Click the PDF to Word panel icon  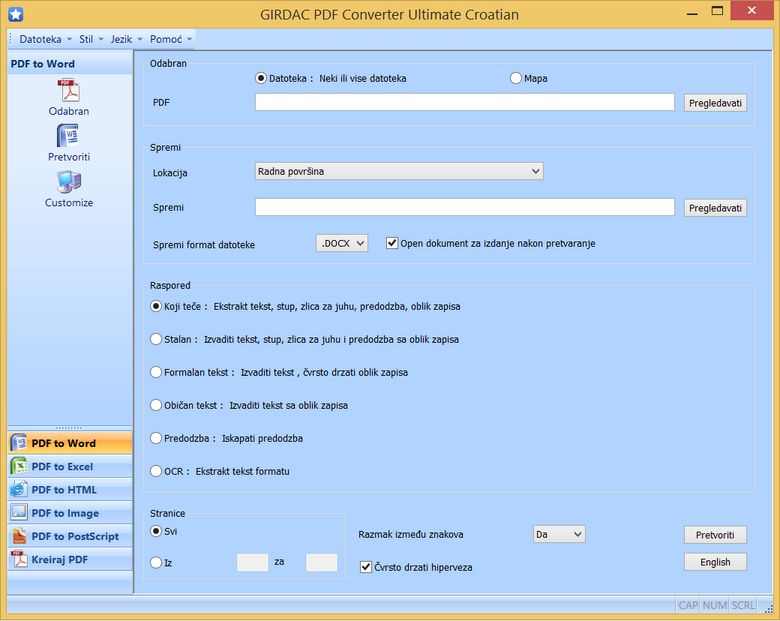(x=19, y=443)
